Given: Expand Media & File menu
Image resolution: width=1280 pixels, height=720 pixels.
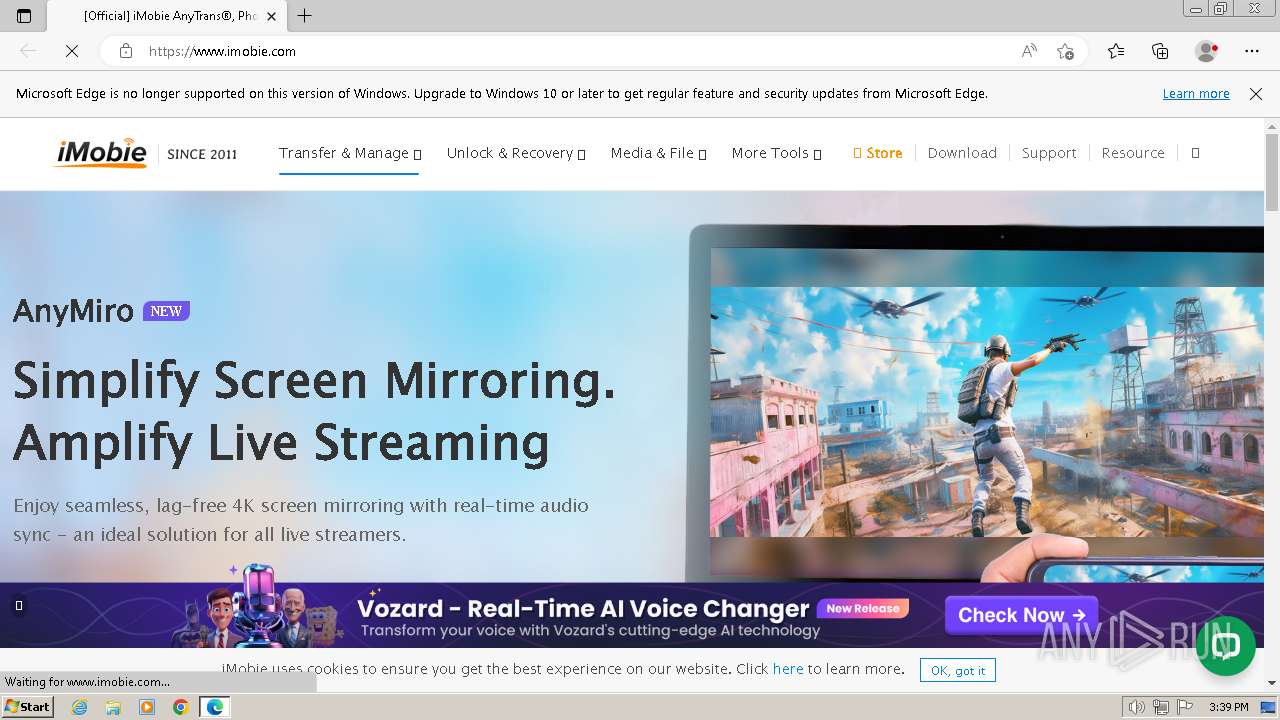Looking at the screenshot, I should point(658,153).
